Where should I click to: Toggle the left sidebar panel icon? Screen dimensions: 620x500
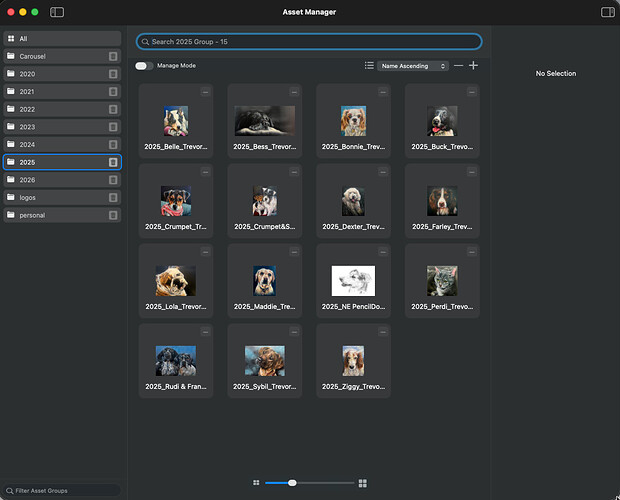[57, 12]
